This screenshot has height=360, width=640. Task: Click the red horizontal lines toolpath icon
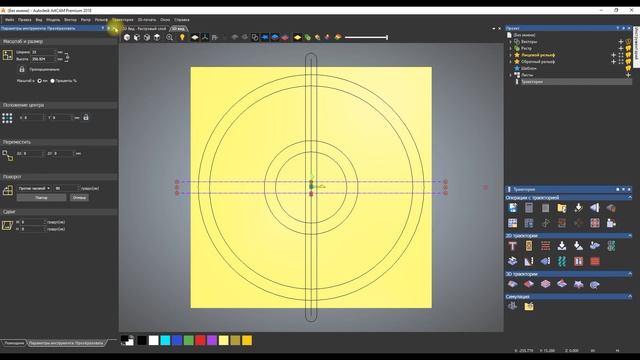point(545,246)
